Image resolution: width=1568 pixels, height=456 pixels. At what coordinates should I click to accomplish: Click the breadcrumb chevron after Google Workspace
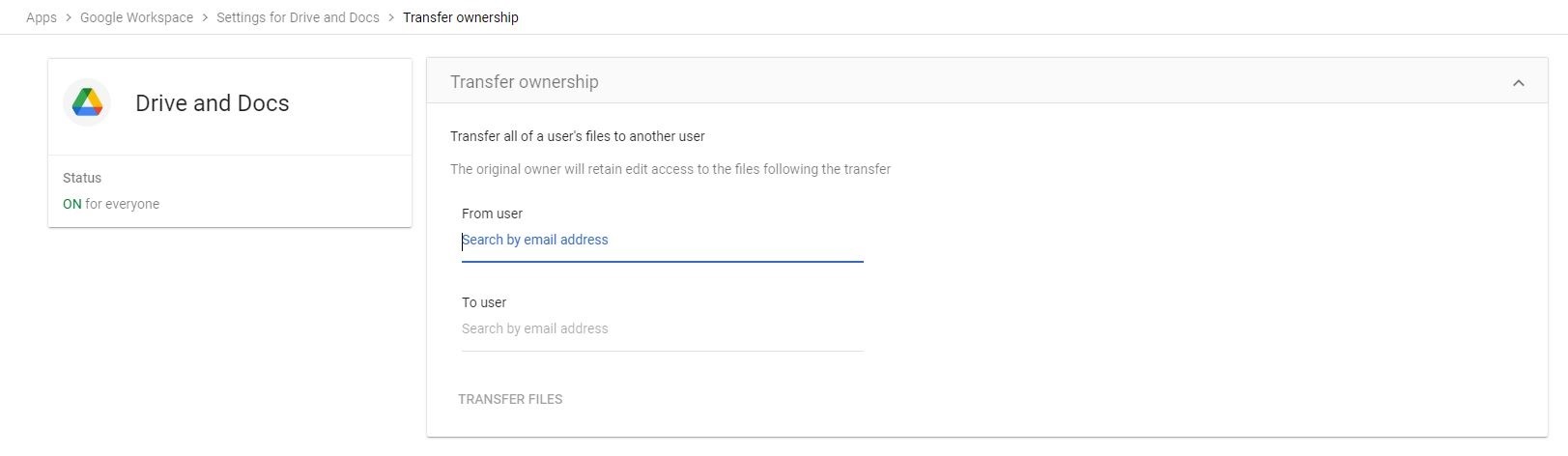(x=205, y=17)
